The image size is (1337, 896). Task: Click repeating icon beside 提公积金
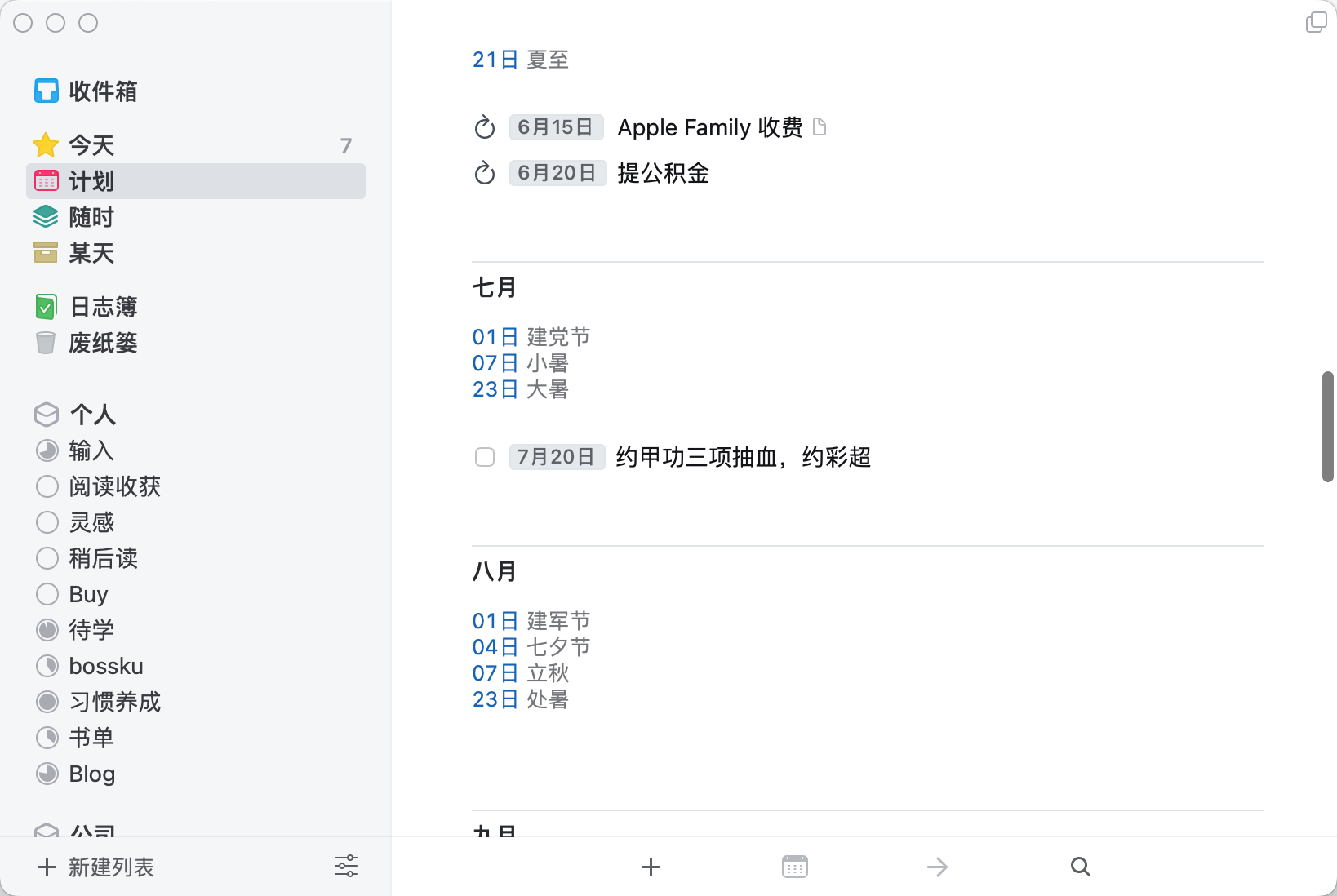tap(485, 173)
